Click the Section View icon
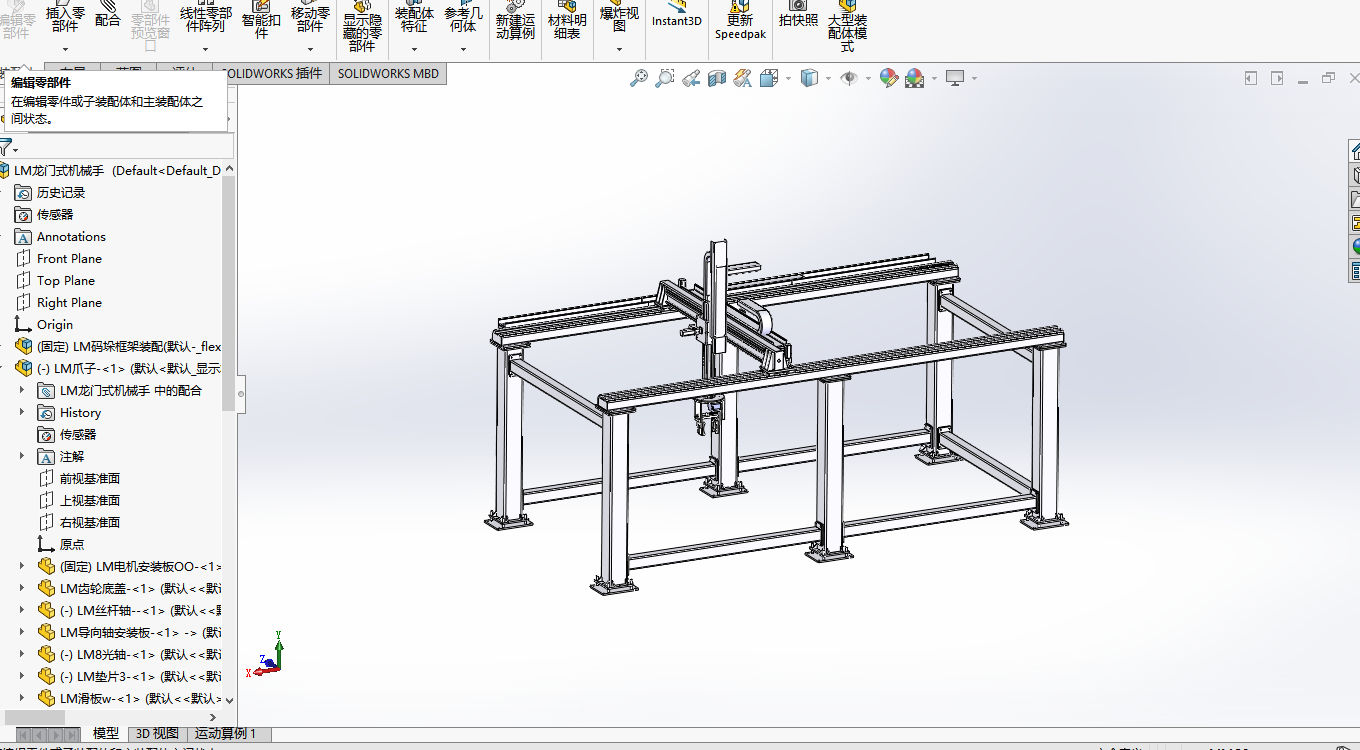The image size is (1360, 750). tap(717, 78)
